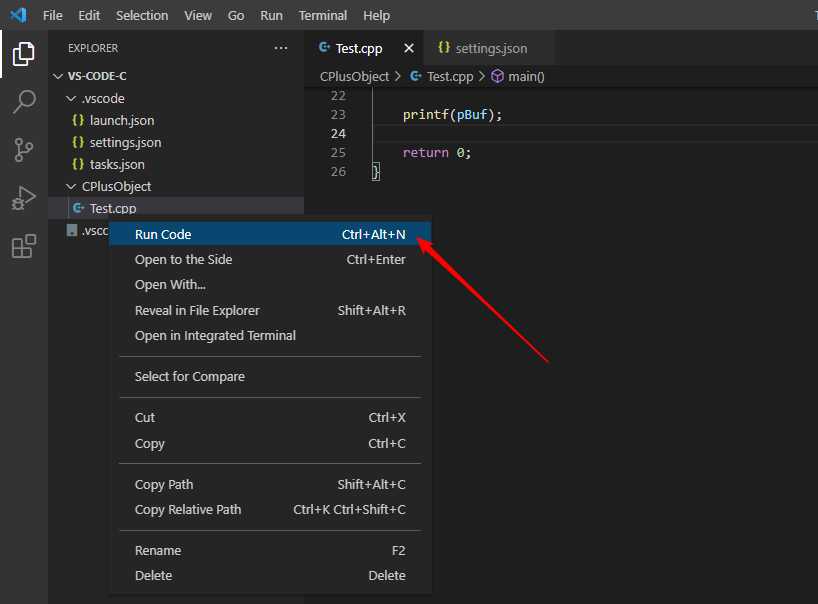Open the Edit menu

coord(89,16)
